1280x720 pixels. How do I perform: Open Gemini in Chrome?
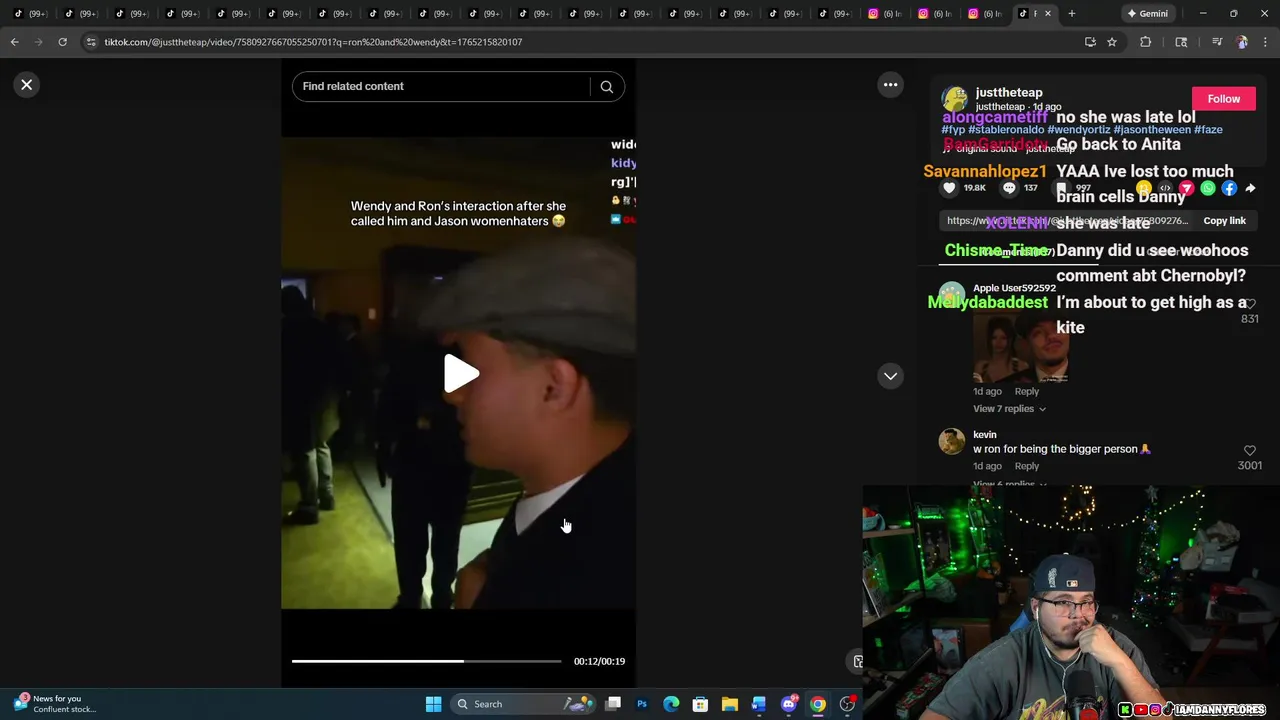(x=1147, y=13)
